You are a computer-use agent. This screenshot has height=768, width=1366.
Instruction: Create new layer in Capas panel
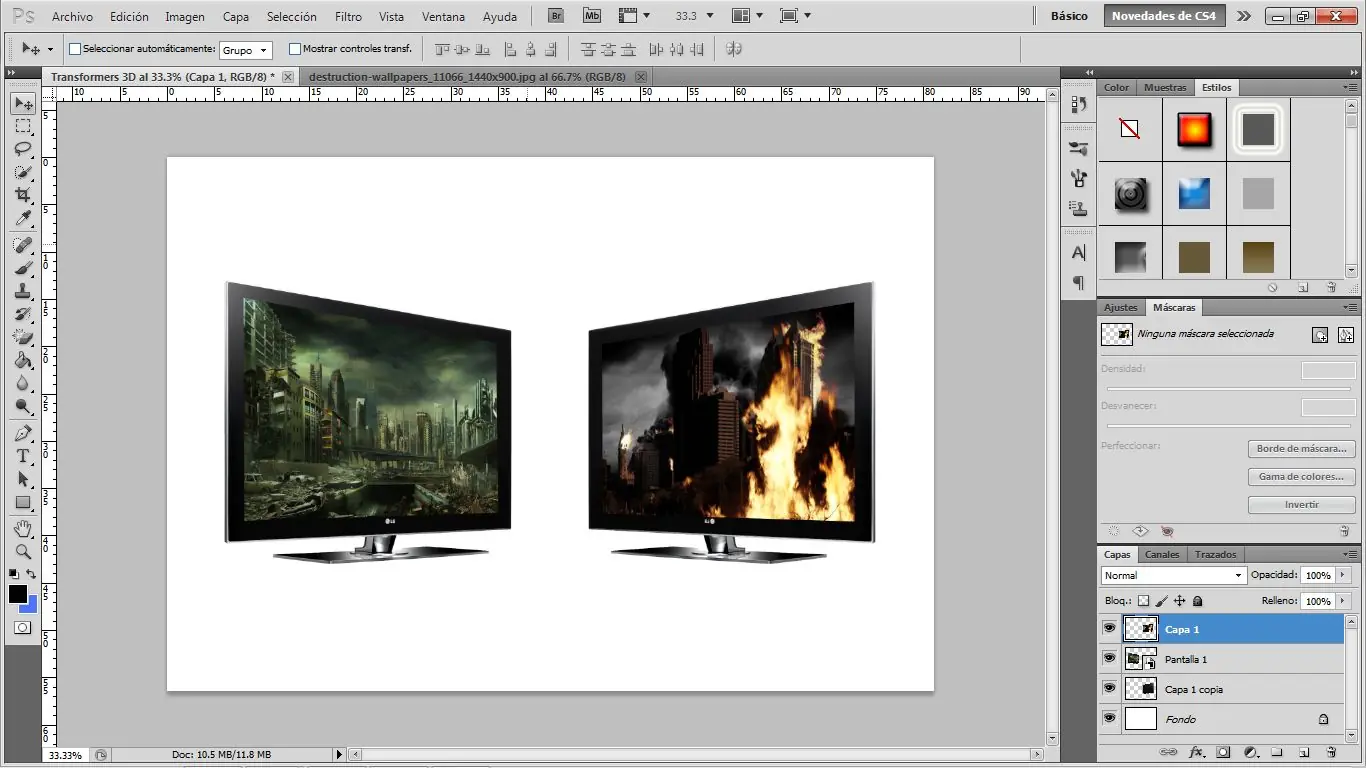point(1304,752)
